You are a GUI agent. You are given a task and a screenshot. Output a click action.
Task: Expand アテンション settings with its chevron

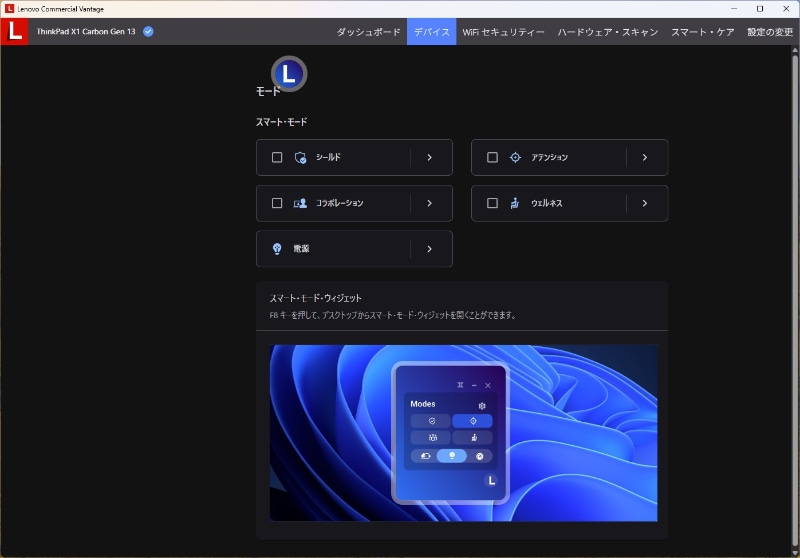click(x=645, y=158)
